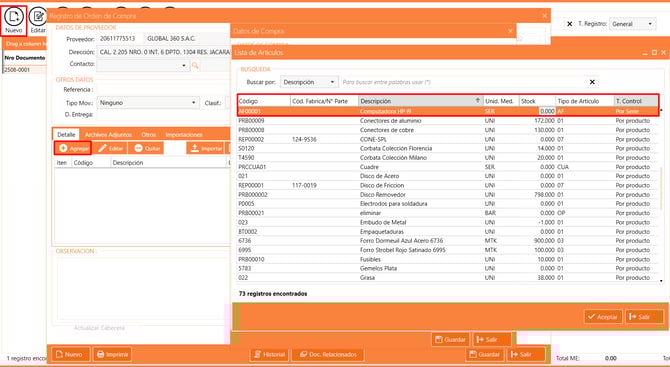Viewport: 670px width, 367px height.
Task: Select the Forro Strobel Rojo Satinado 6995 row
Action: point(447,250)
